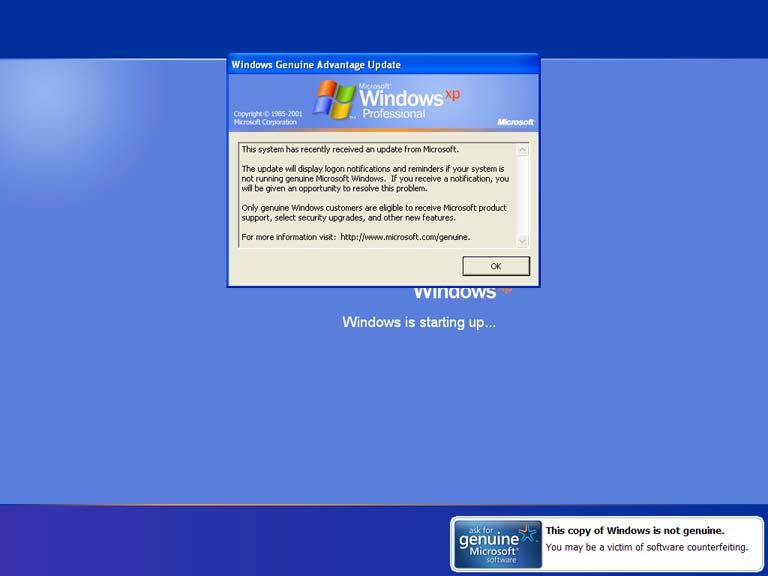
Task: Click the Windows XP flag logo in dialog
Action: pos(335,99)
